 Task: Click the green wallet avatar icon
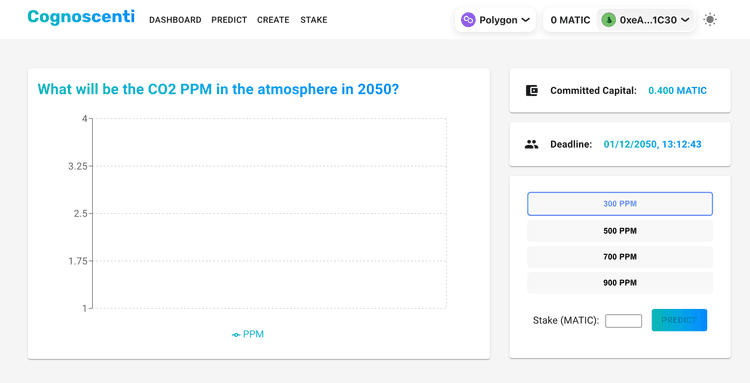coord(608,20)
